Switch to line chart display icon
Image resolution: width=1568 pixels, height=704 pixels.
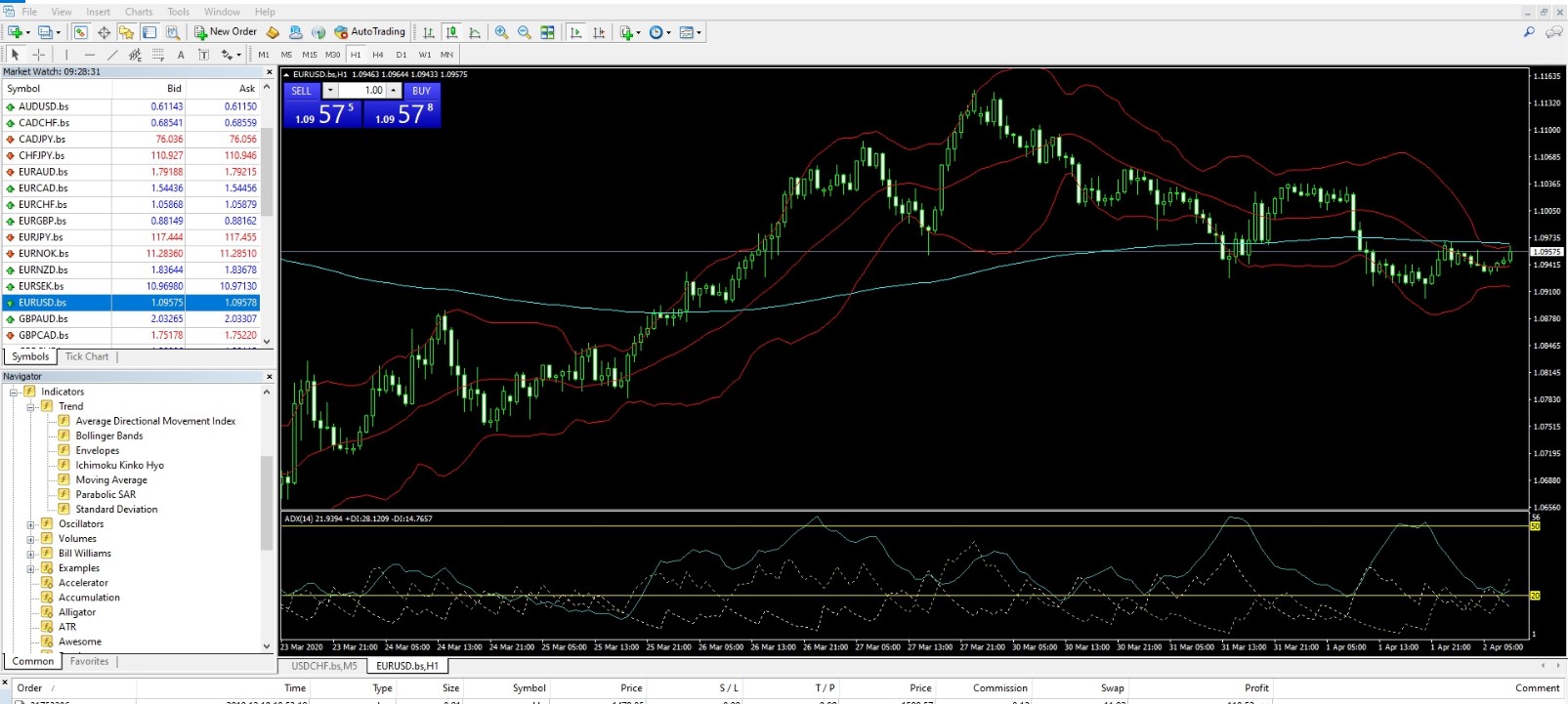[475, 32]
